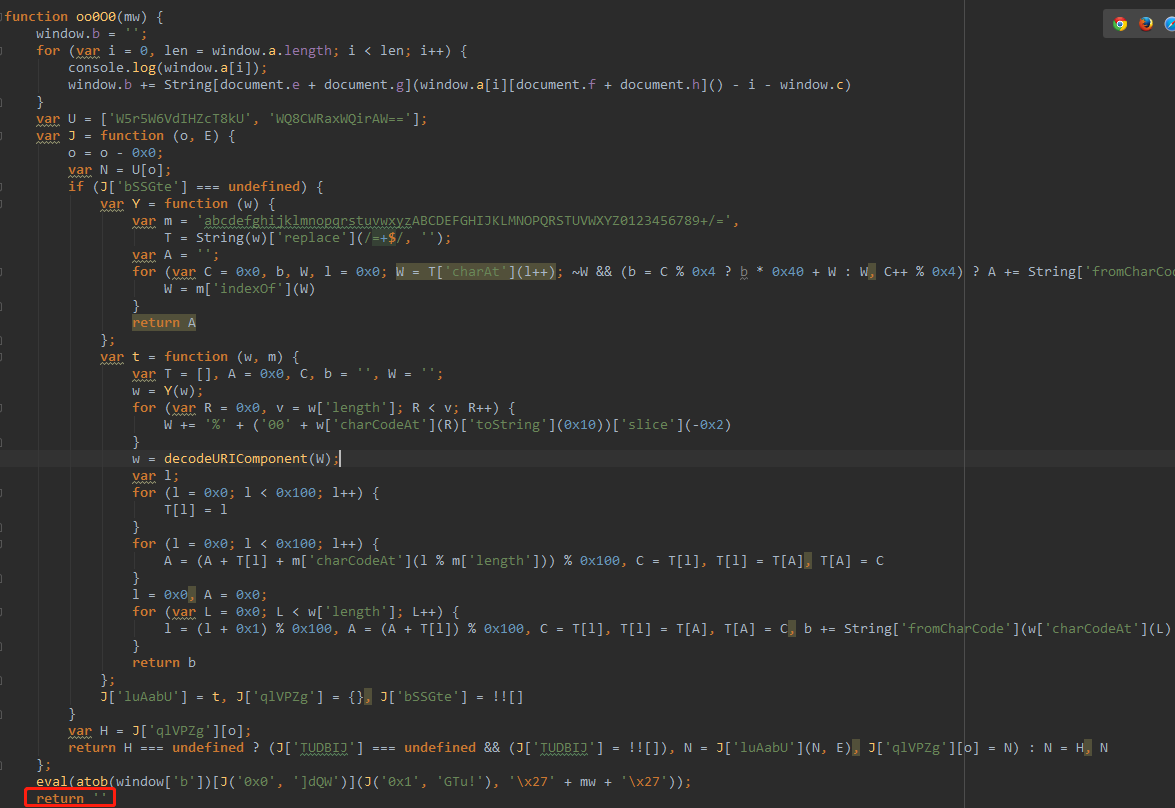1175x808 pixels.
Task: Collapse the function oo0O0 fold marker
Action: tap(3, 17)
